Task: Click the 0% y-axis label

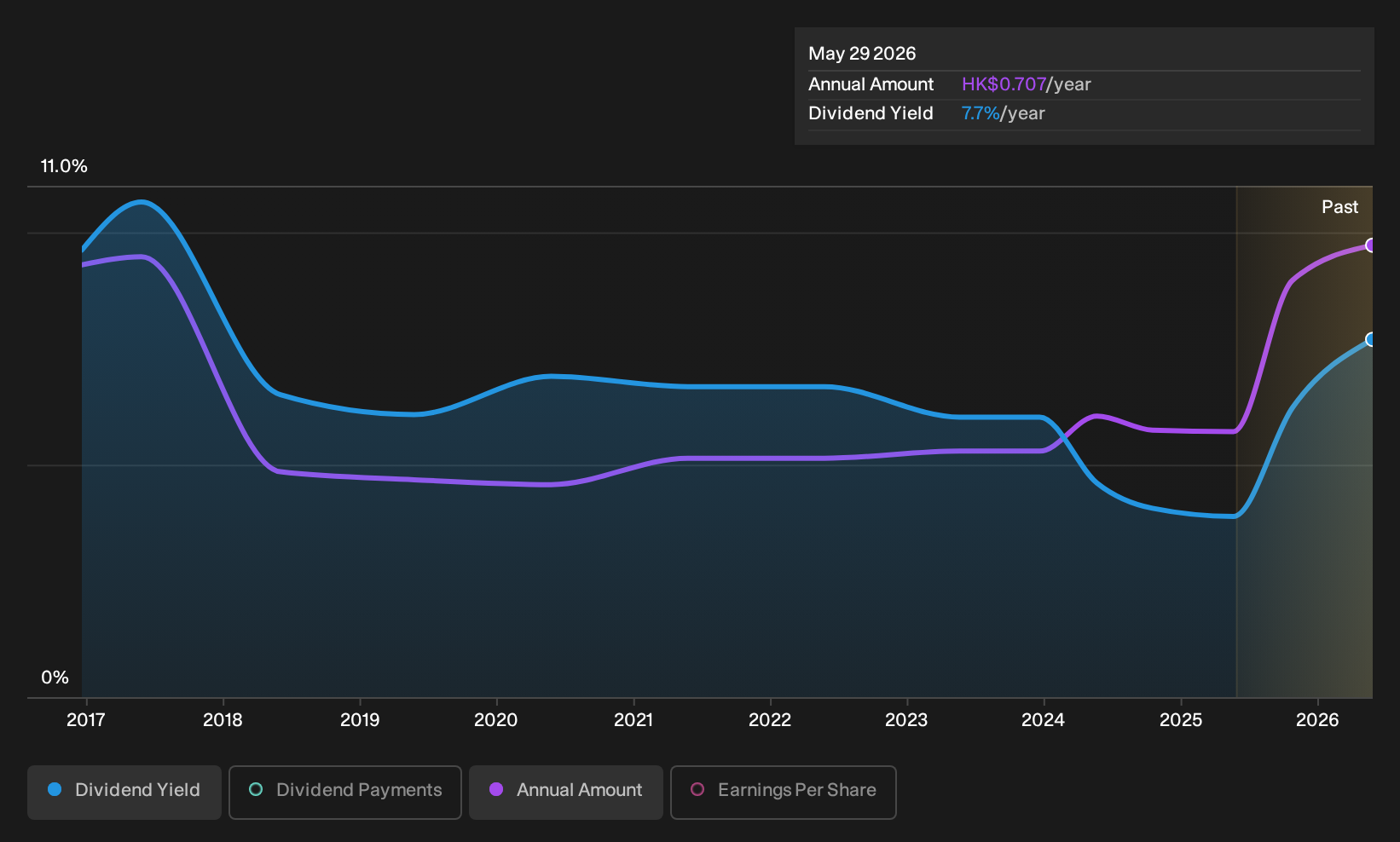Action: pyautogui.click(x=55, y=678)
